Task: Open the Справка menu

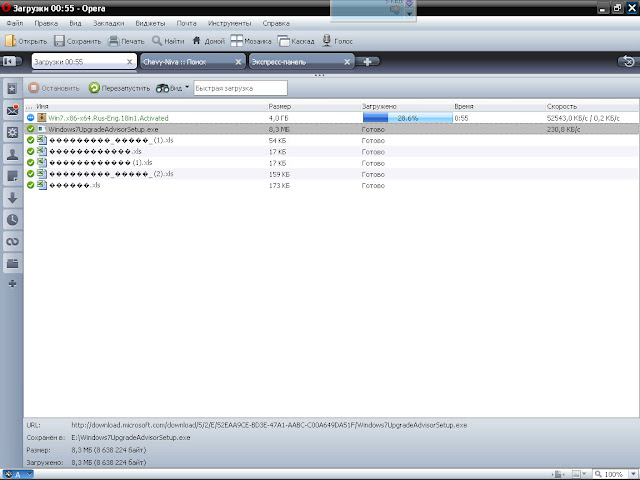Action: [276, 23]
